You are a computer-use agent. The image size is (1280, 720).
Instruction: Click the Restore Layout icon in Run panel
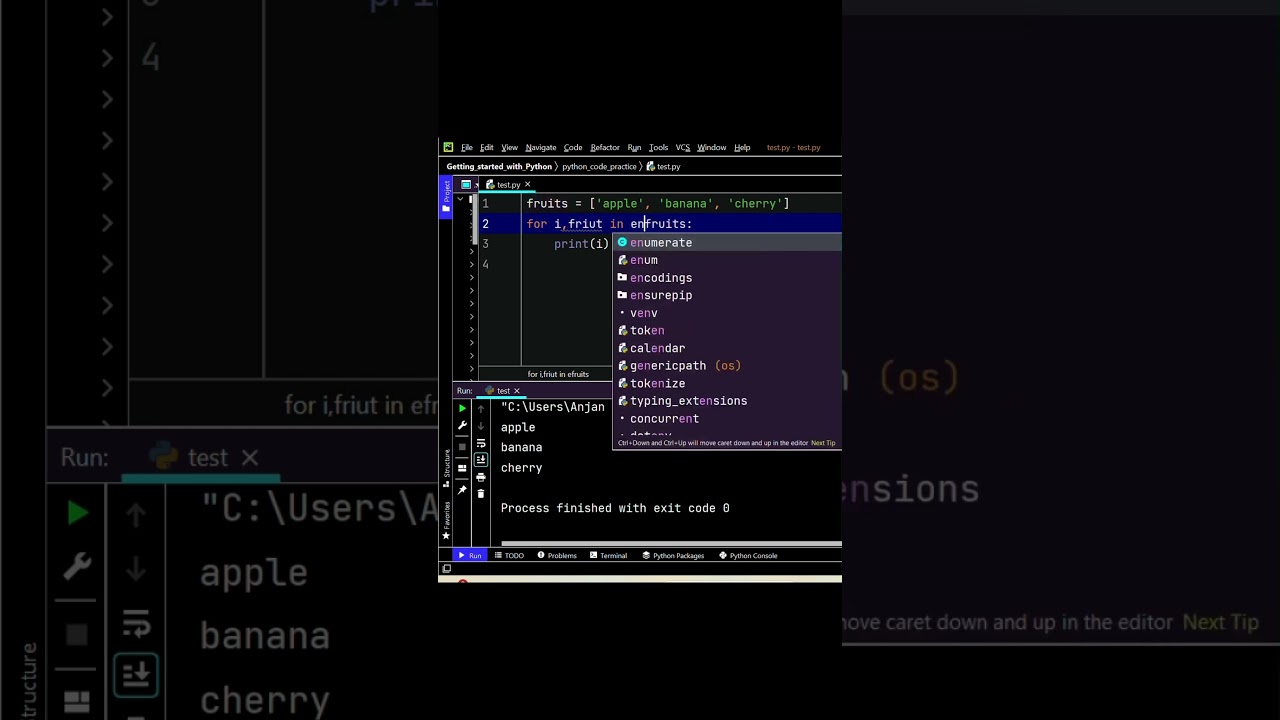pyautogui.click(x=462, y=468)
